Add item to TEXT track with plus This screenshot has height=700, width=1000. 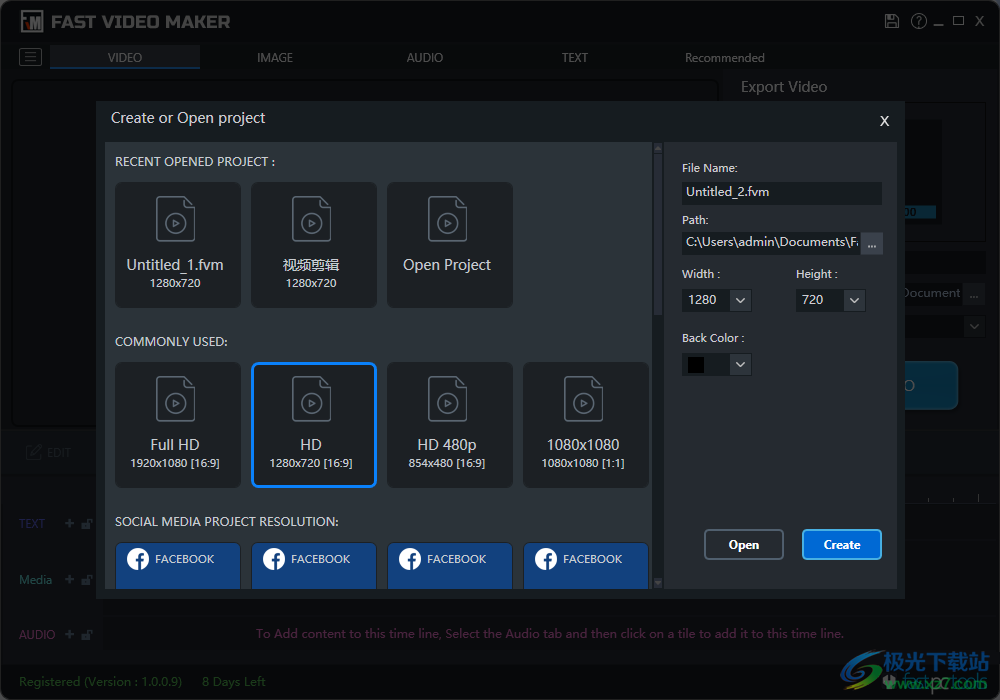point(70,523)
